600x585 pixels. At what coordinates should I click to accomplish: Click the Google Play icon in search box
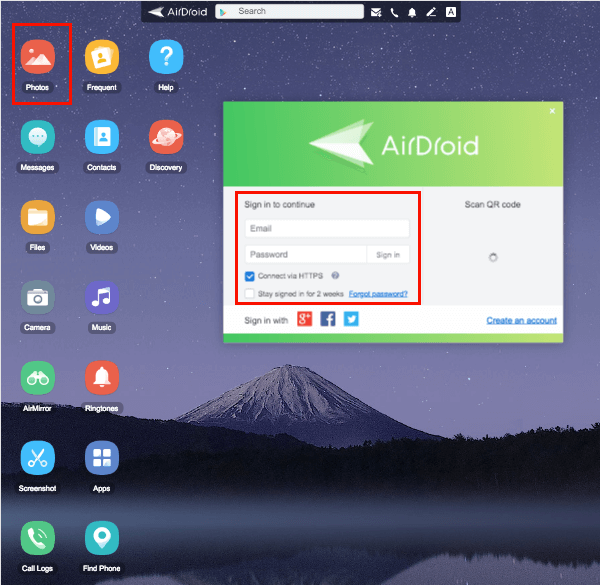(223, 12)
